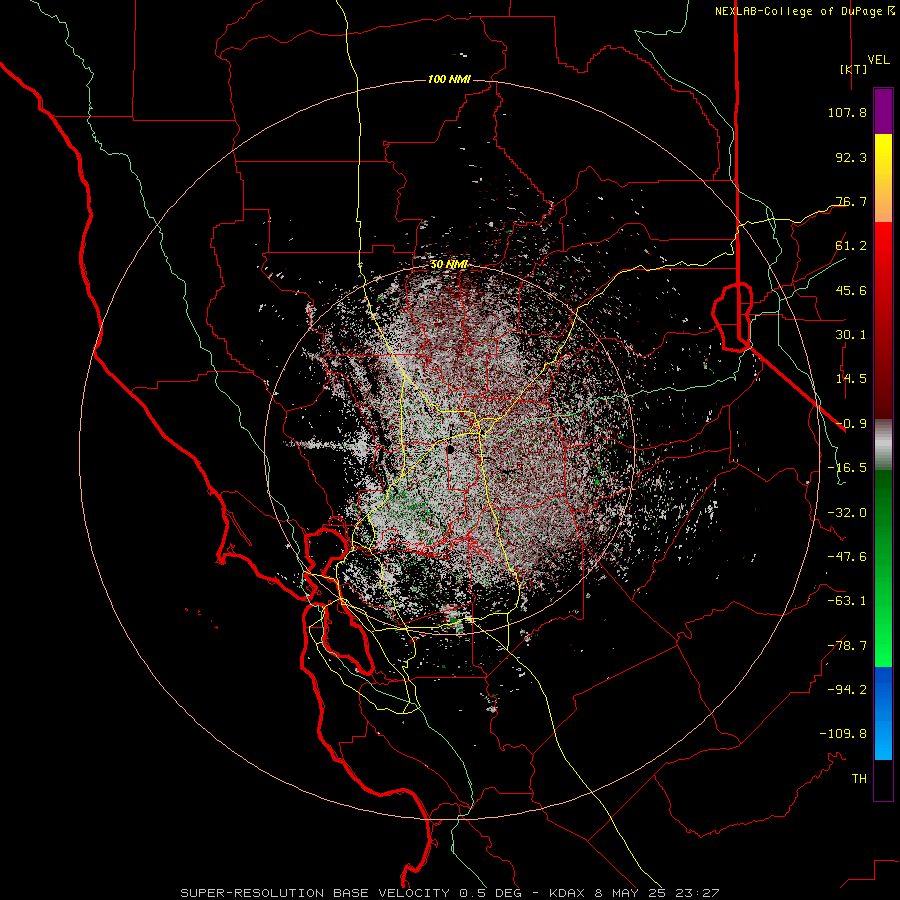Viewport: 900px width, 900px height.
Task: Click the 50 NMI range ring label
Action: (449, 265)
